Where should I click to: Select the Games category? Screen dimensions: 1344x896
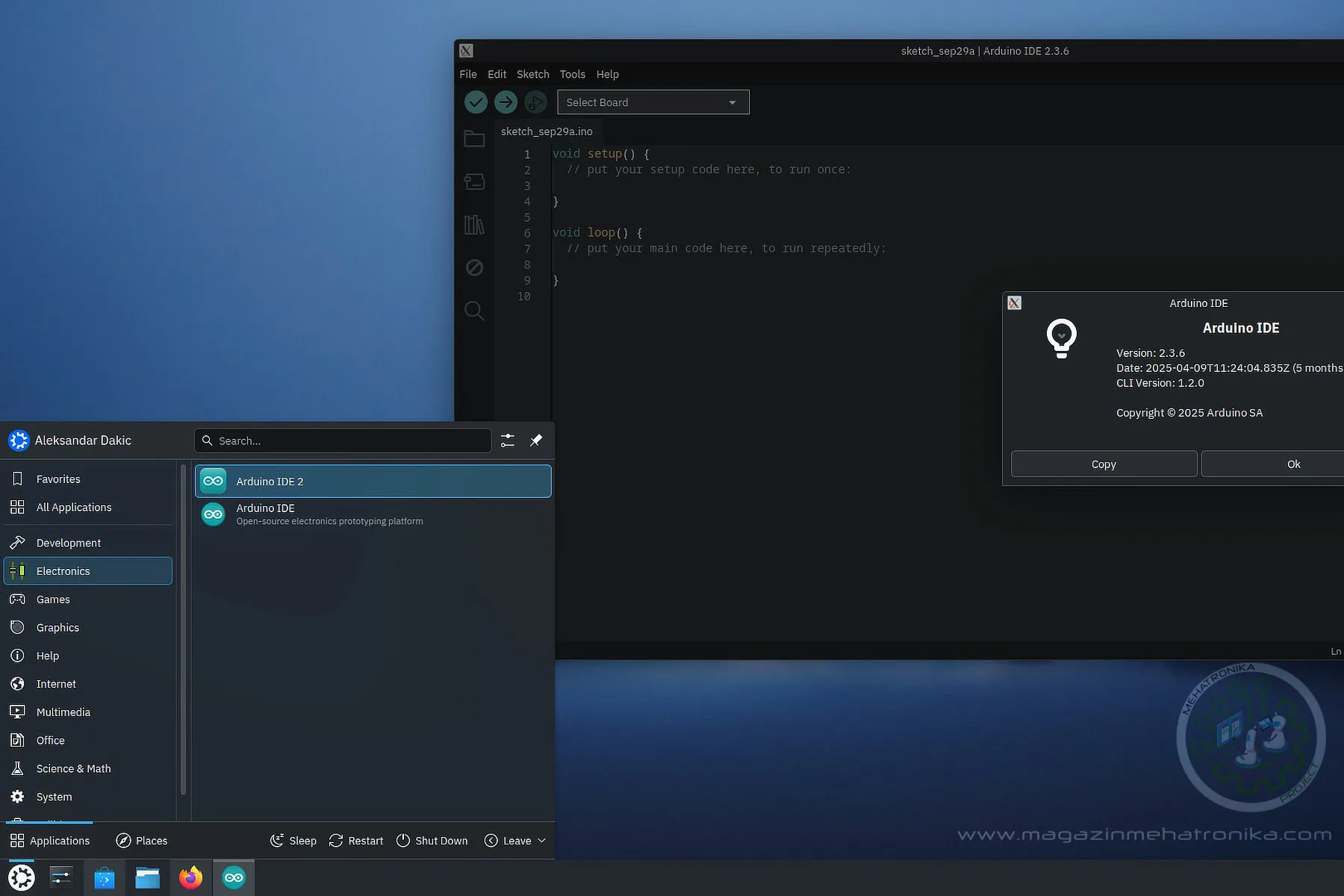click(x=88, y=599)
